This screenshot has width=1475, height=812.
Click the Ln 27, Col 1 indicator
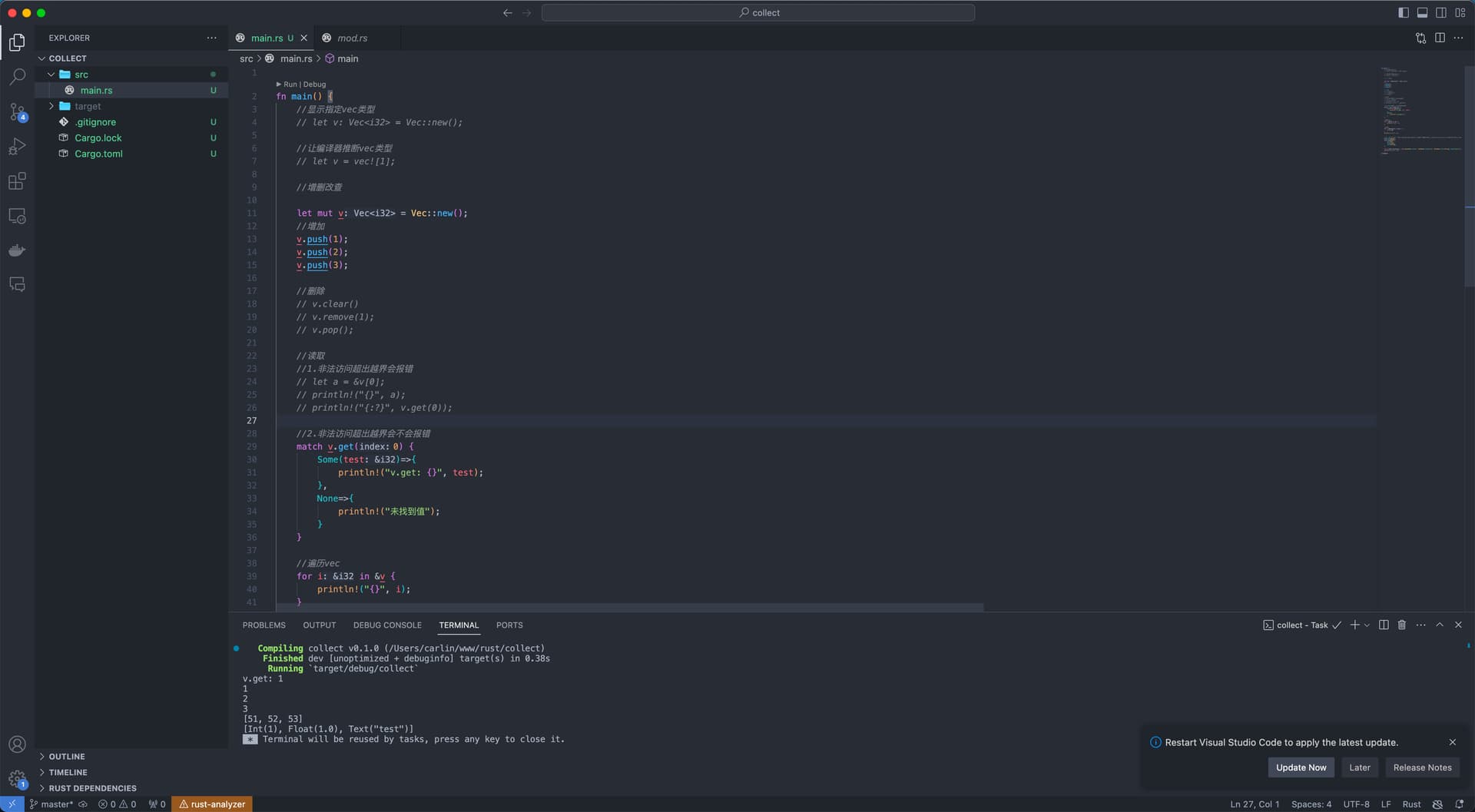coord(1255,804)
